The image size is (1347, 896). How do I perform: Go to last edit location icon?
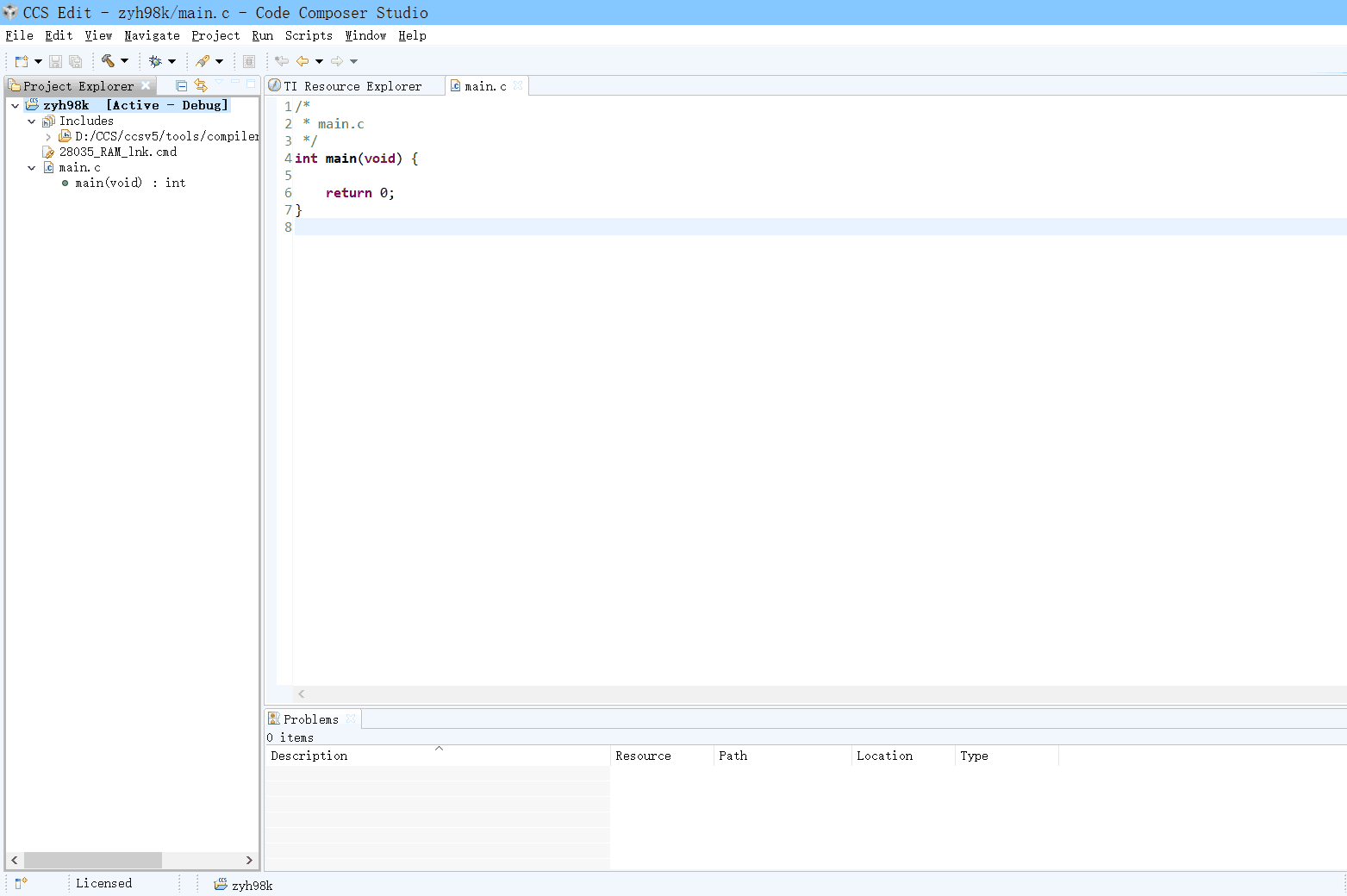click(x=282, y=61)
